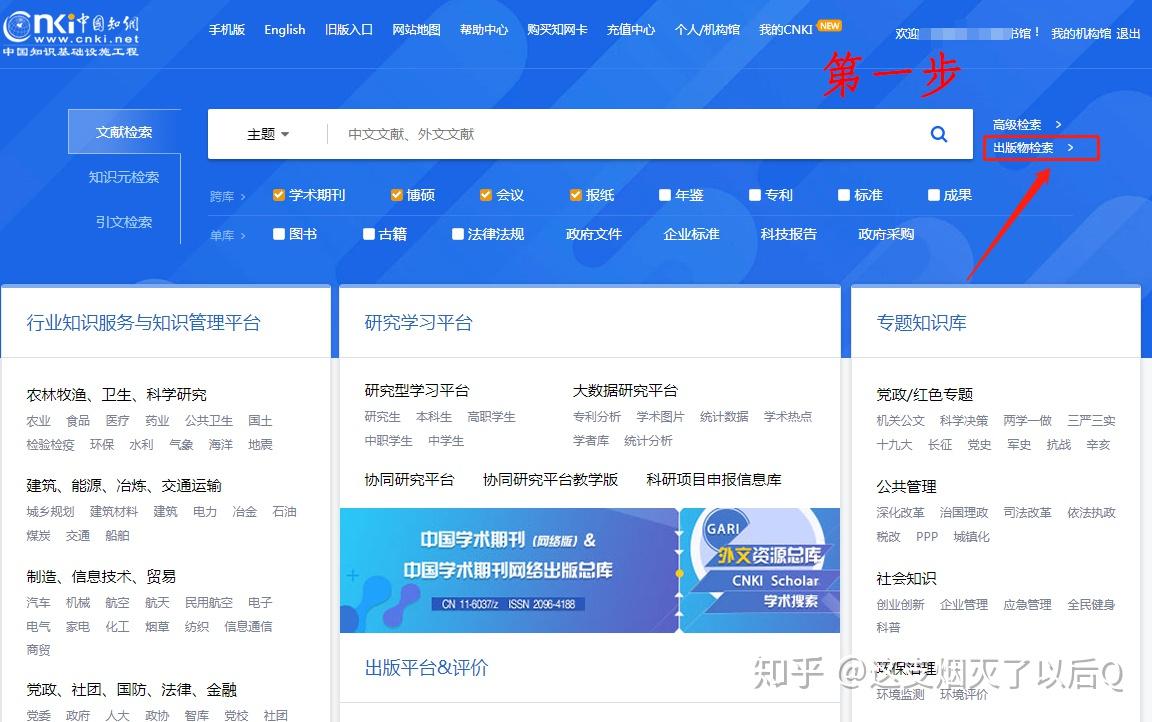Switch to the 文献检索 tab
Viewport: 1152px width, 722px height.
click(124, 132)
